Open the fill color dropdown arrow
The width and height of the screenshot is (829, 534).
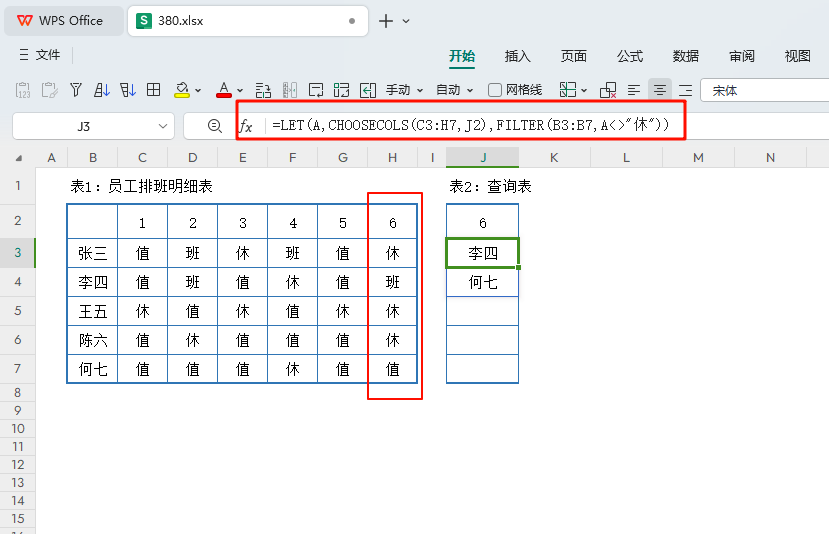pyautogui.click(x=198, y=91)
